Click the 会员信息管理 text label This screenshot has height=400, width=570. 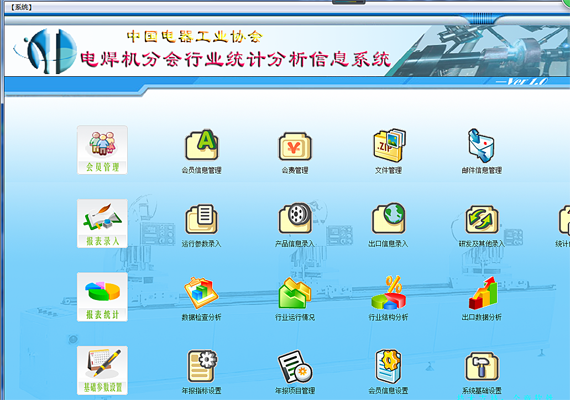(x=202, y=170)
